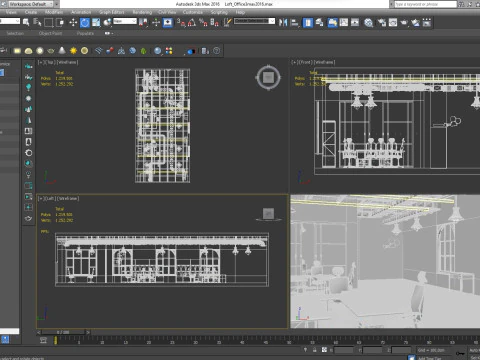This screenshot has width=480, height=360.
Task: Open the Modifiers menu
Action: tap(54, 12)
